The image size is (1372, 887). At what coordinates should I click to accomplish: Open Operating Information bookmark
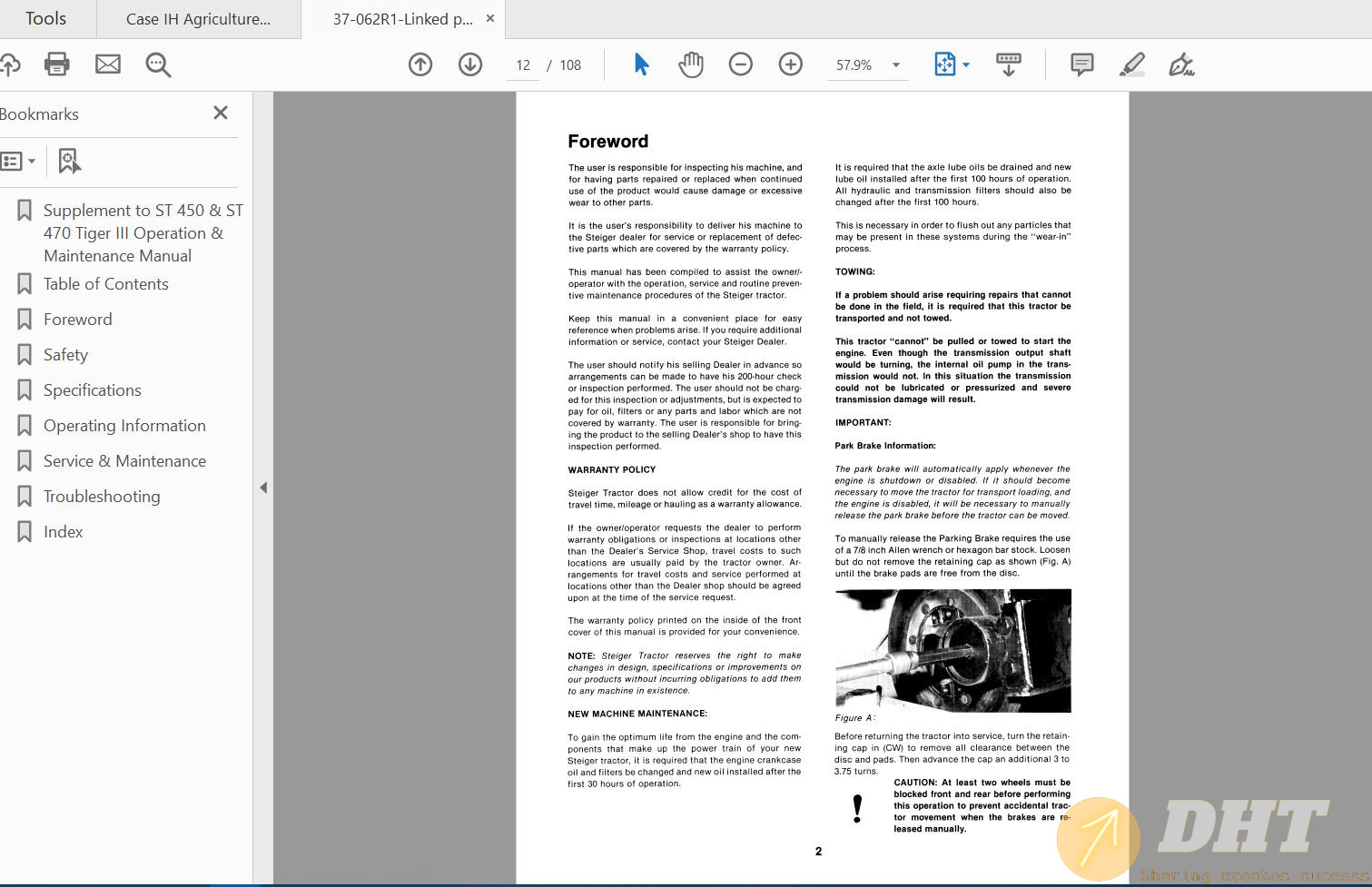pyautogui.click(x=124, y=426)
